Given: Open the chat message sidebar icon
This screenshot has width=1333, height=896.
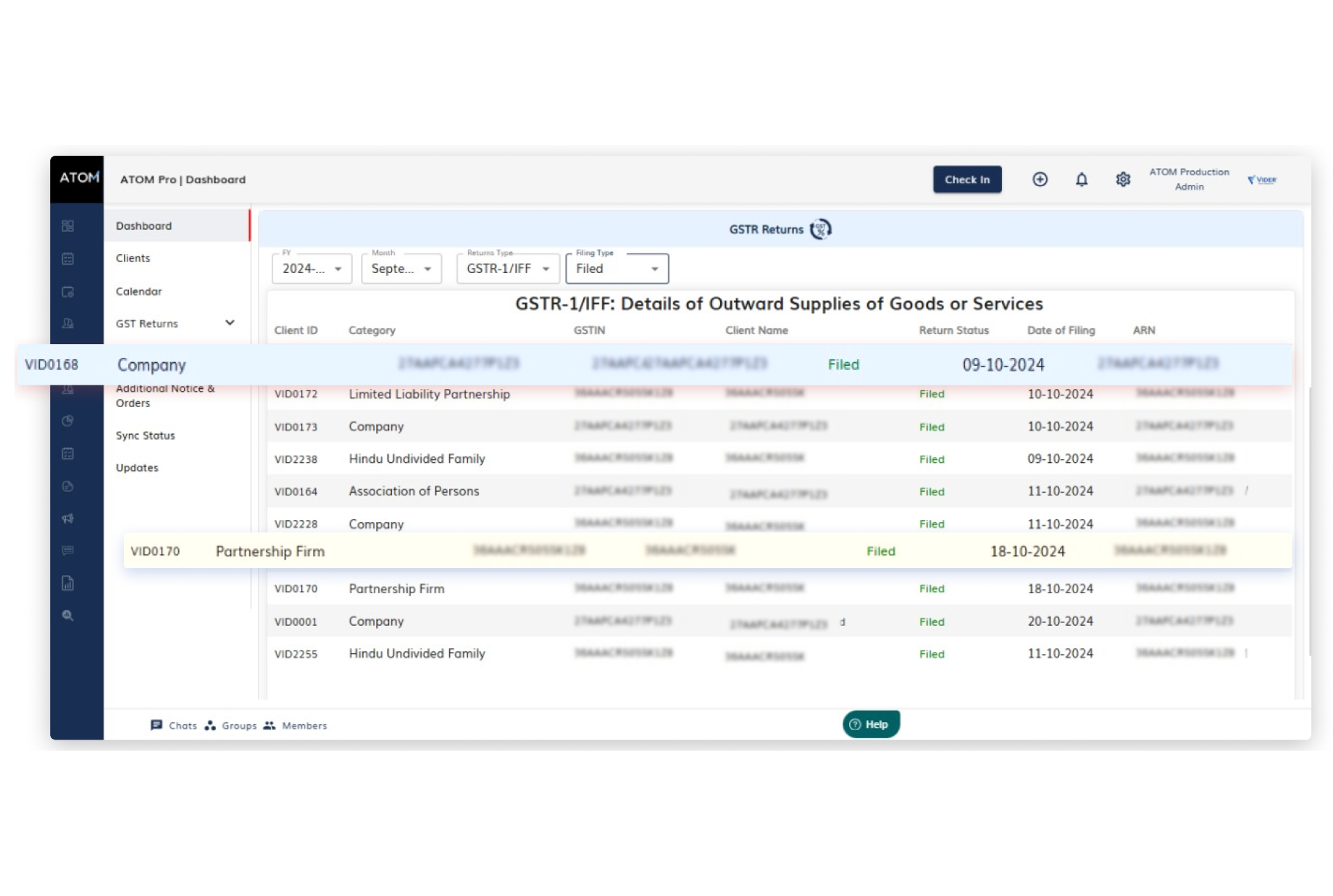Looking at the screenshot, I should 68,550.
